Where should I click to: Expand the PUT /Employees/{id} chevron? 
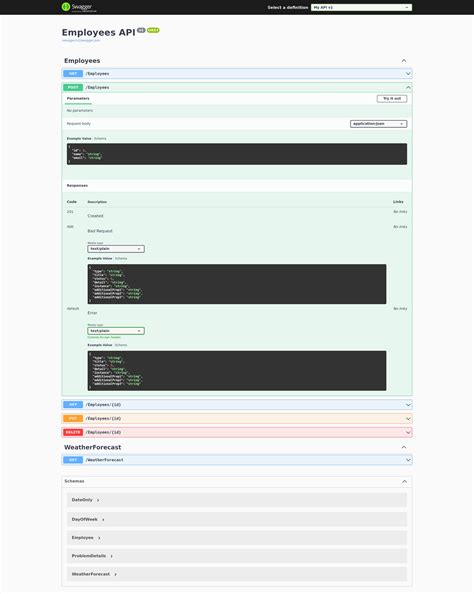[408, 419]
